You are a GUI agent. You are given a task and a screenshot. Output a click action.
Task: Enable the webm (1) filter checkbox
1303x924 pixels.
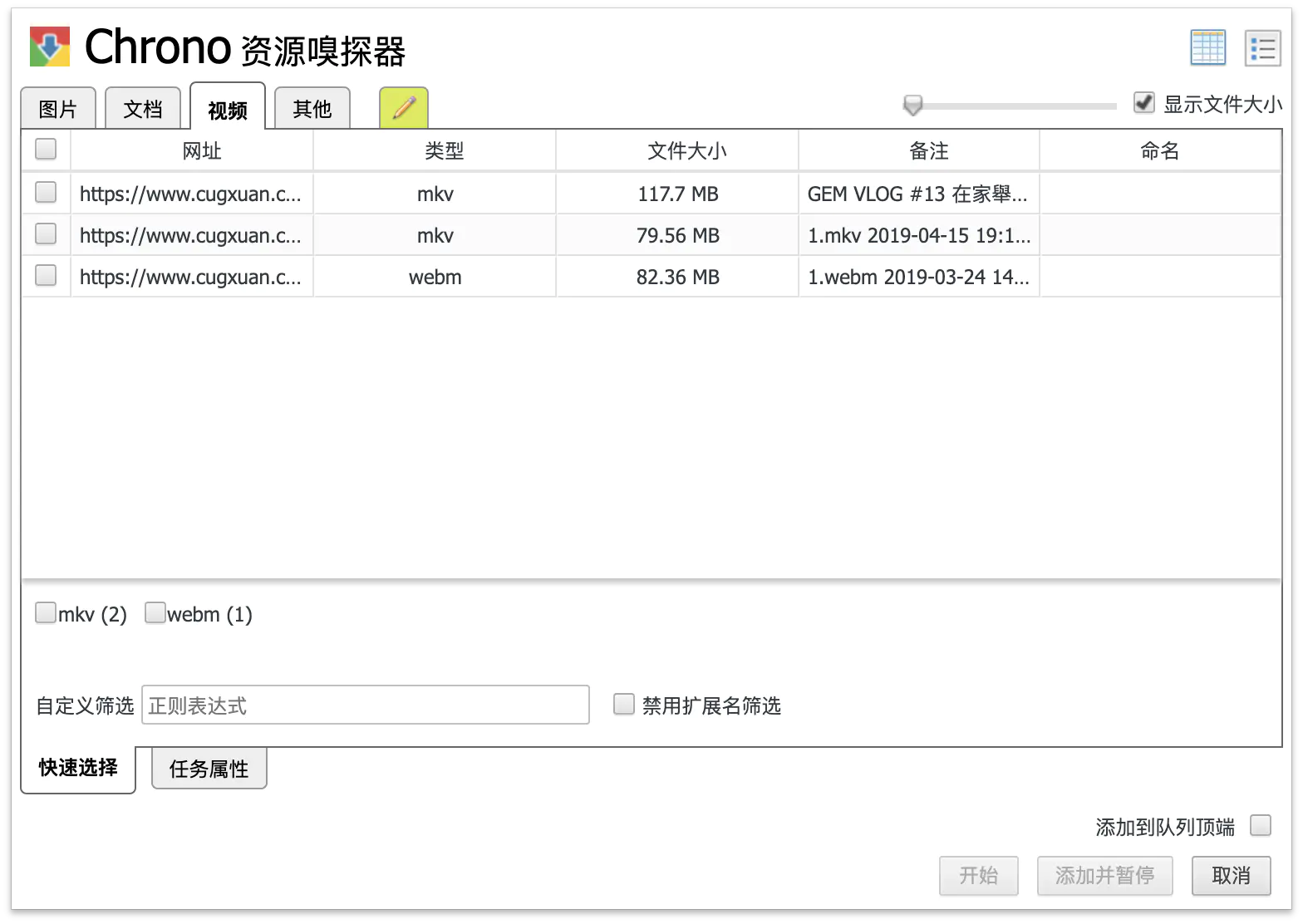[155, 613]
